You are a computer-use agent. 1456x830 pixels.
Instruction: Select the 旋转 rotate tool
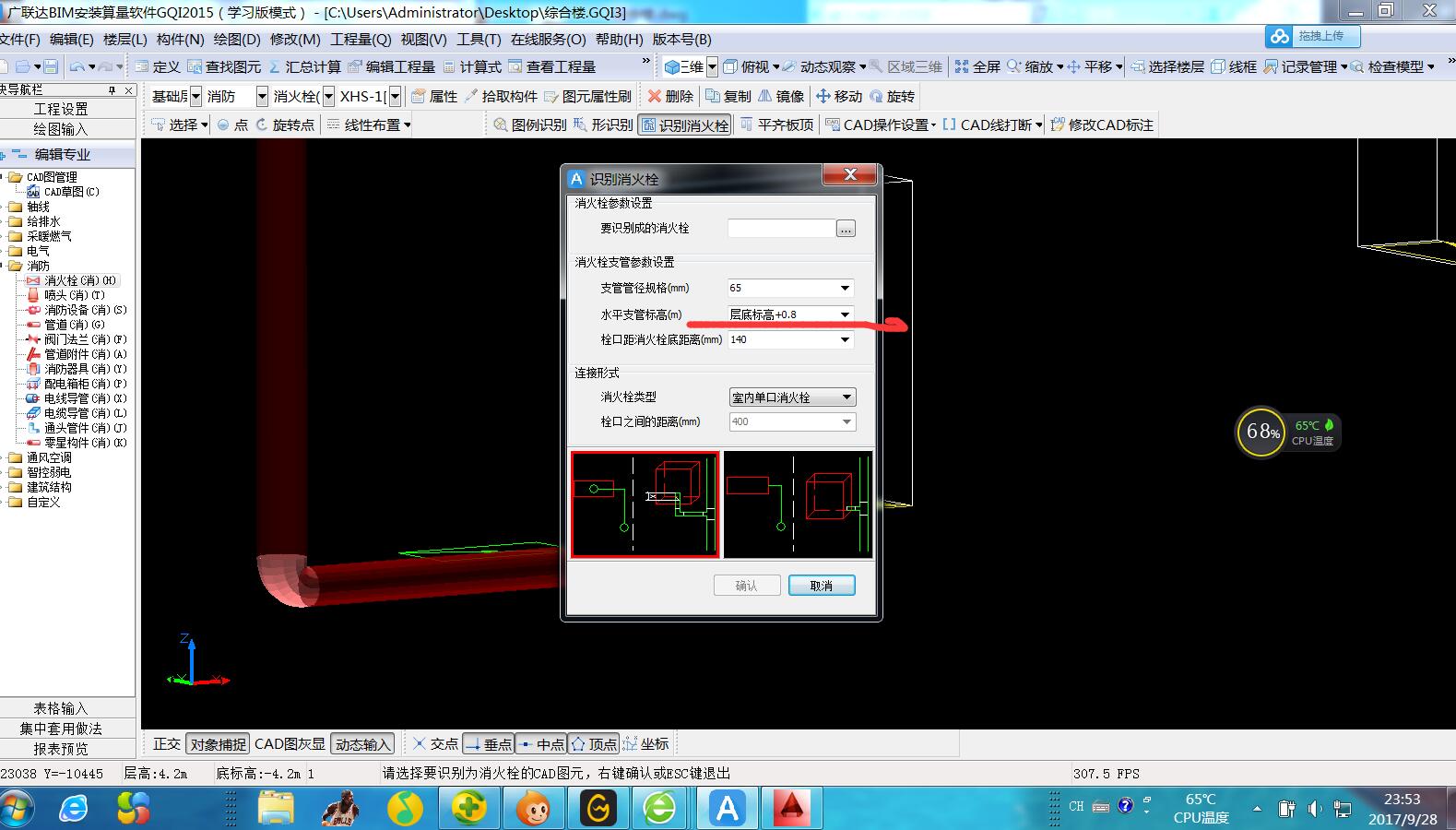892,96
